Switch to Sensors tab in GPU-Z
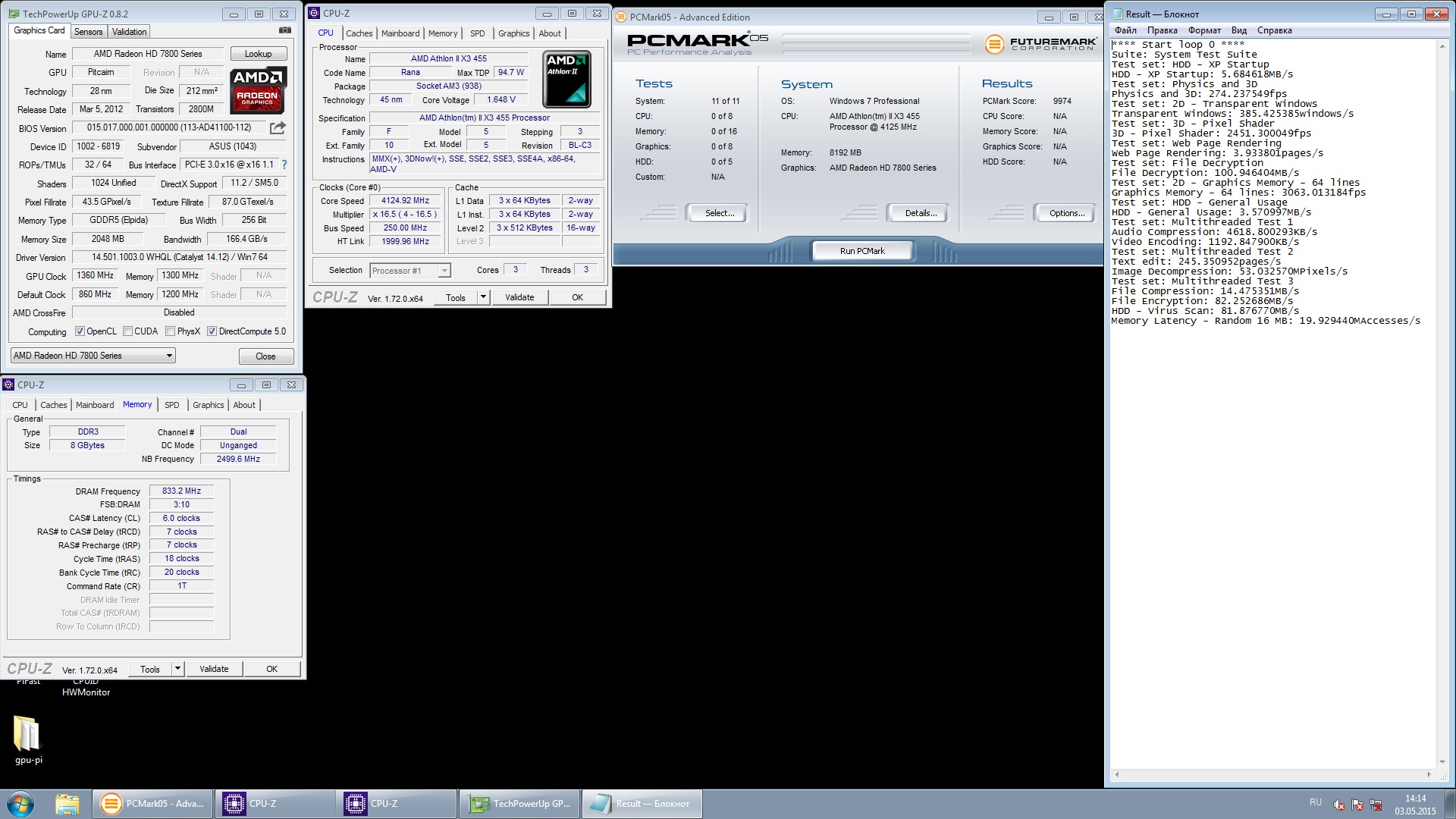1456x819 pixels. (x=88, y=32)
